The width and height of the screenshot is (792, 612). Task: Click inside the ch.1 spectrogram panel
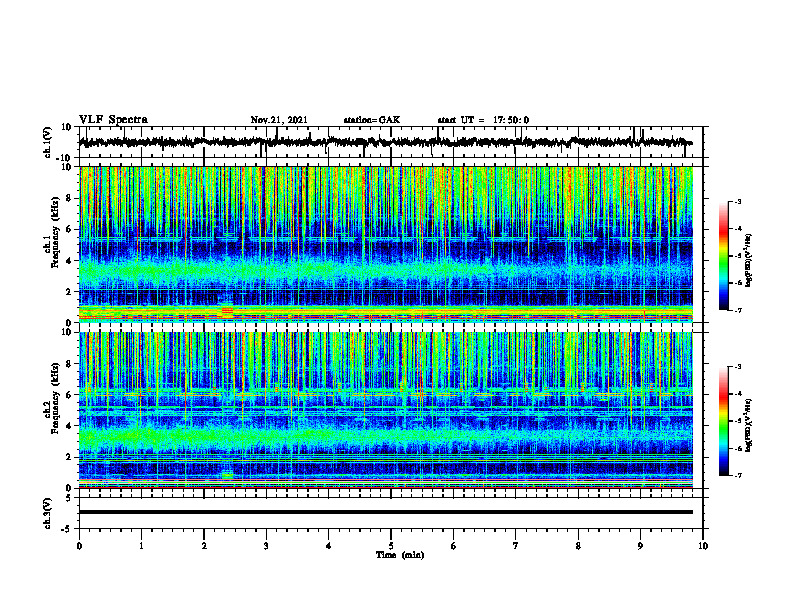point(385,244)
